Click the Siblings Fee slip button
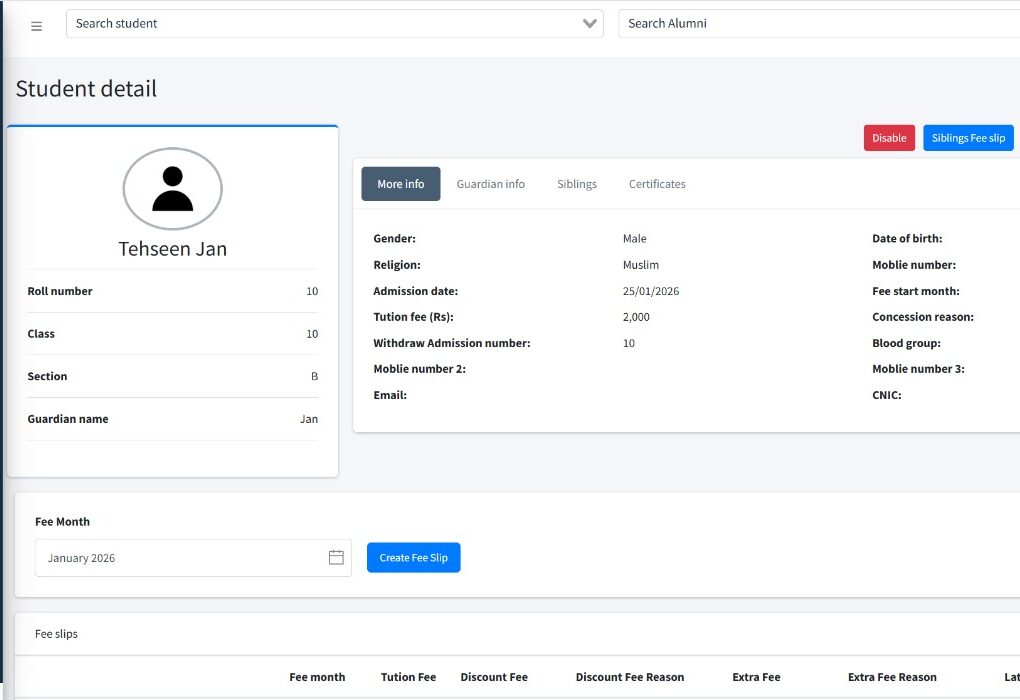Viewport: 1020px width, 700px height. [967, 138]
